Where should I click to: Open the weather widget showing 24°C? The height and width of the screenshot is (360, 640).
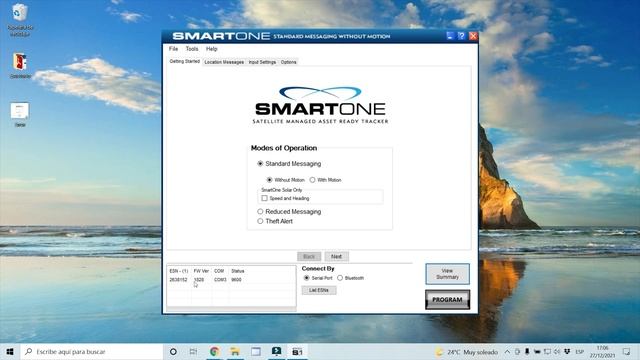(467, 352)
